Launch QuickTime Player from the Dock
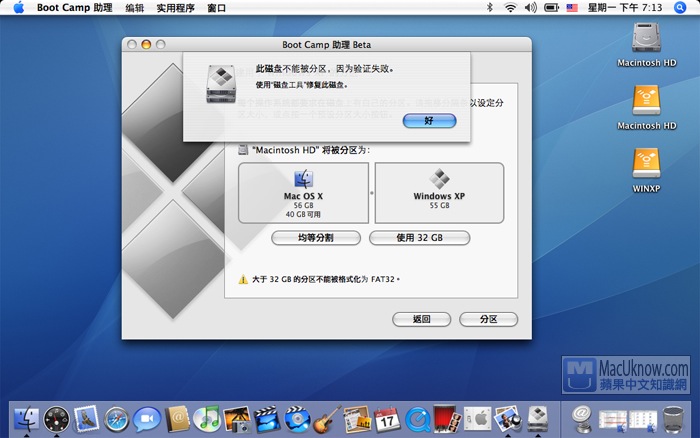 coord(417,419)
